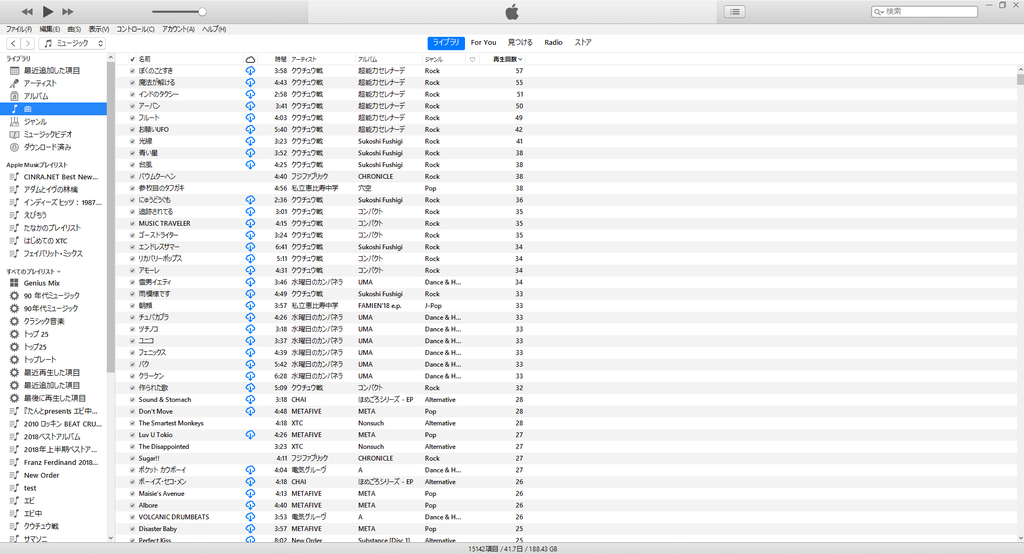Screen dimensions: 1024x554
Task: Switch to the Radio tab
Action: tap(553, 42)
